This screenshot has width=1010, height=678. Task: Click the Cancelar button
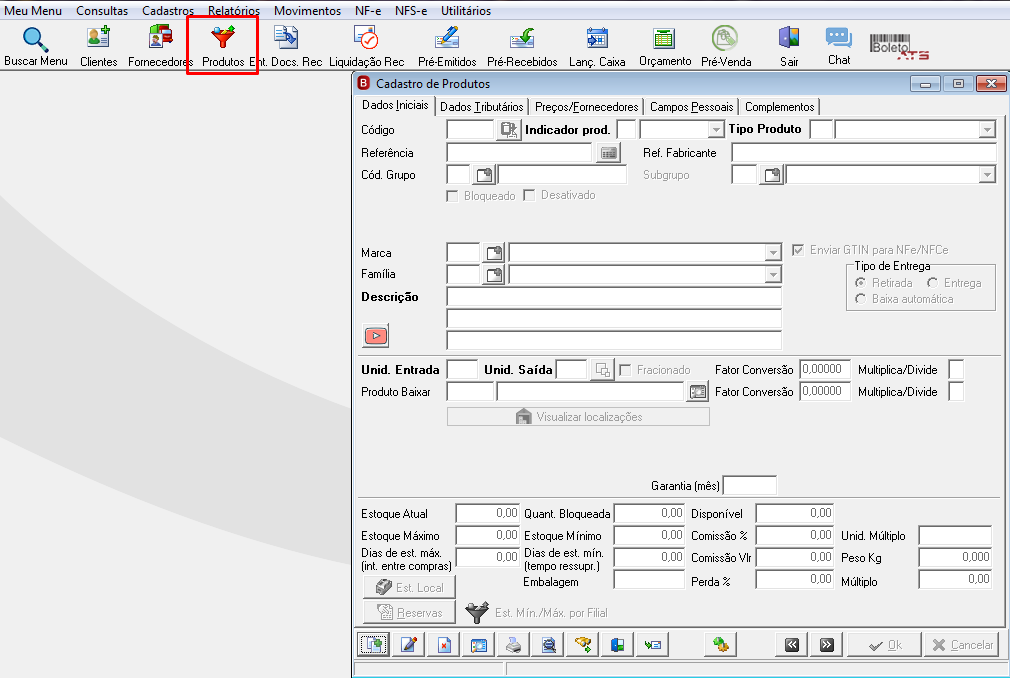963,645
